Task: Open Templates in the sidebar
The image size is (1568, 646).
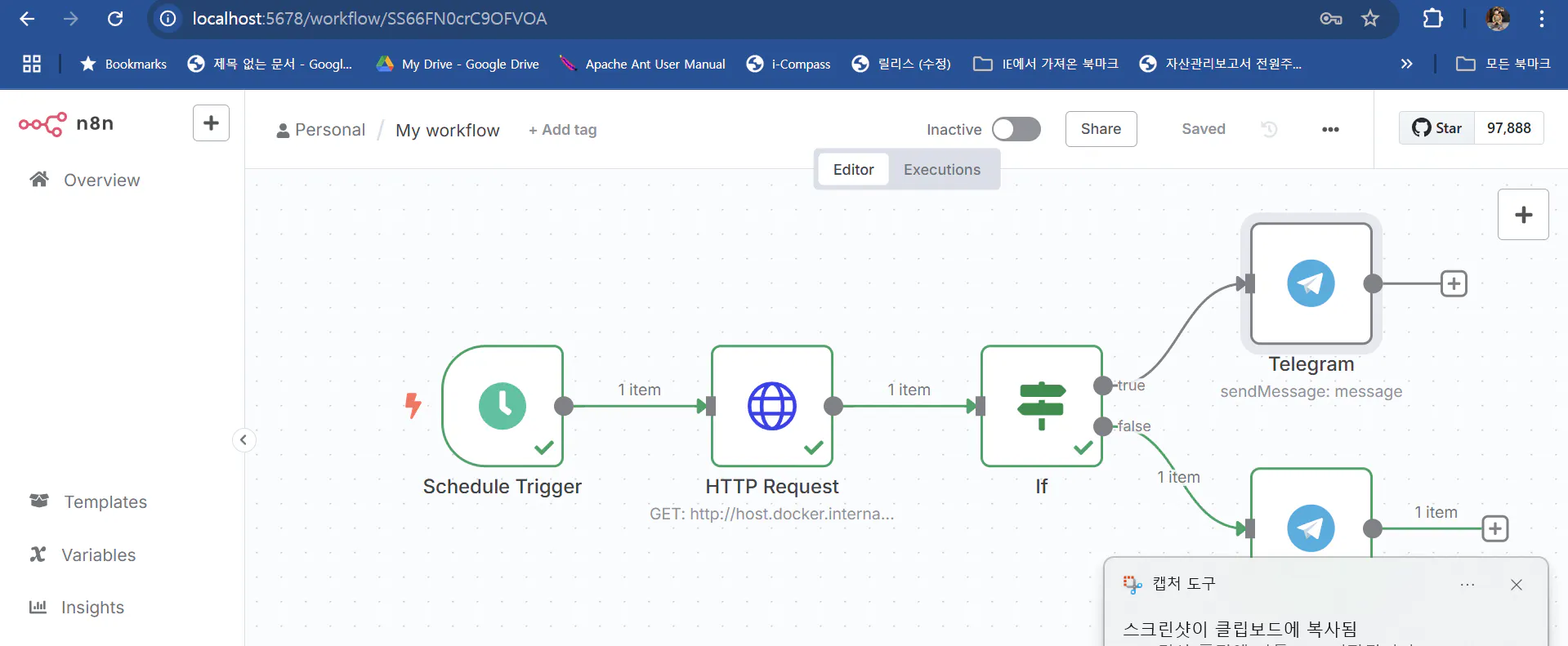Action: click(x=88, y=501)
